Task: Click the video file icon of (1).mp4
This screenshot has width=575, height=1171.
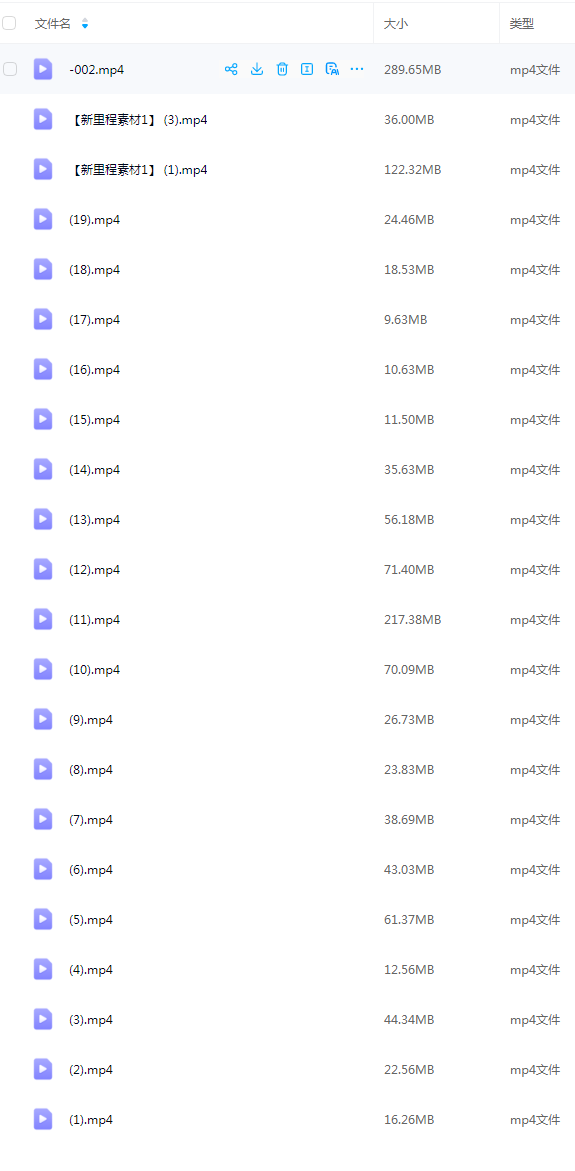Action: [x=43, y=1119]
